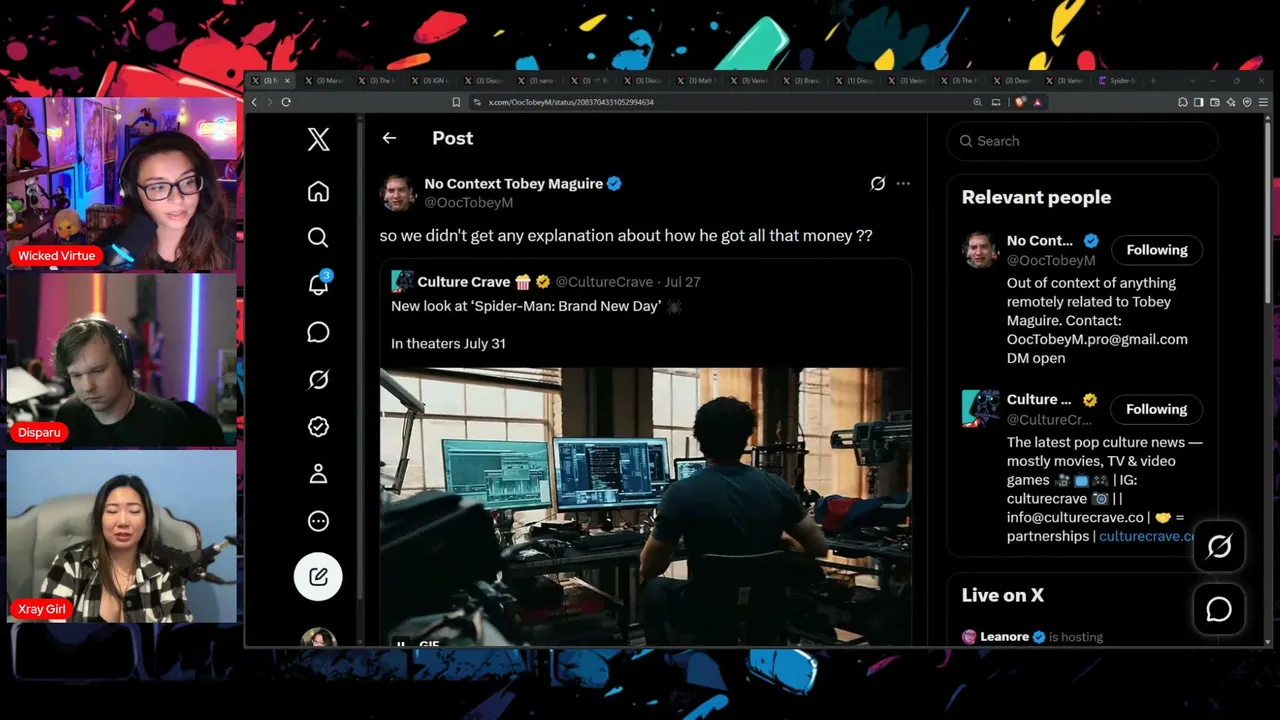Click the post text about all that money
The height and width of the screenshot is (720, 1280).
tap(626, 236)
